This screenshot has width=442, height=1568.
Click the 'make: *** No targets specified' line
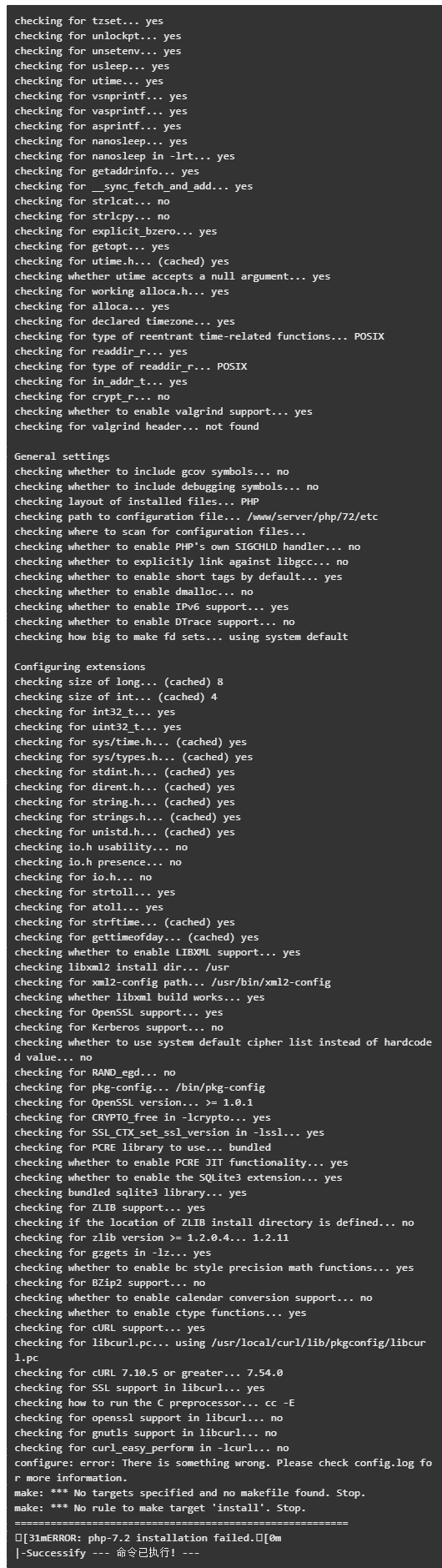click(x=189, y=1492)
